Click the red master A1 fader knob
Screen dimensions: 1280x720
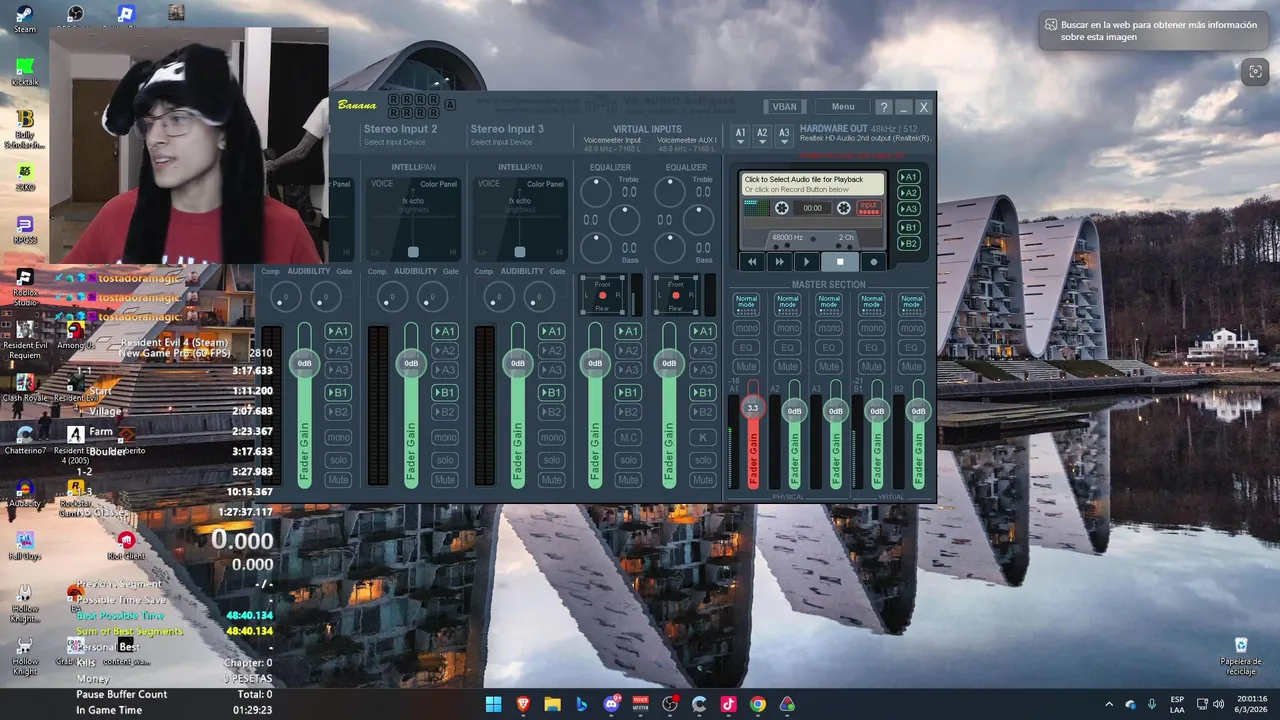[753, 407]
